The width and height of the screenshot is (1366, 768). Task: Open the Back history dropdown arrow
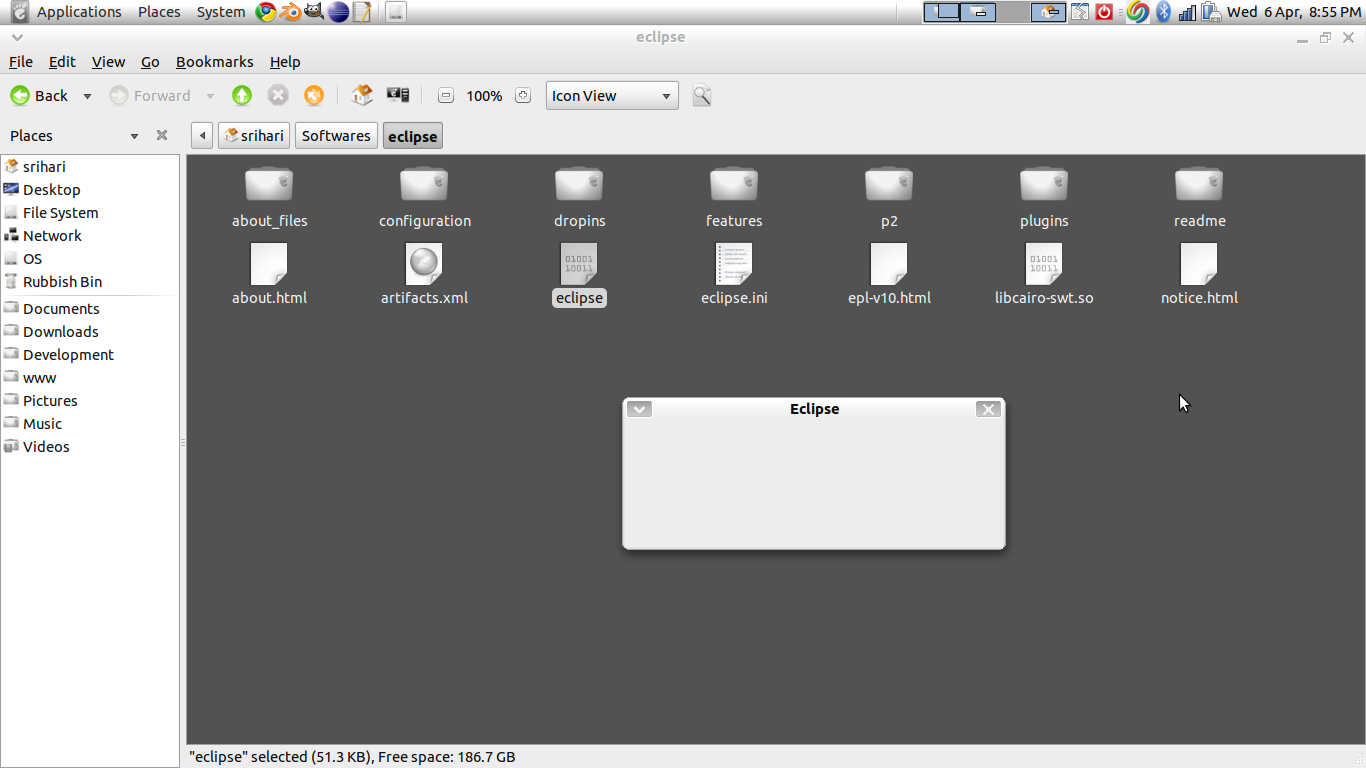[87, 96]
